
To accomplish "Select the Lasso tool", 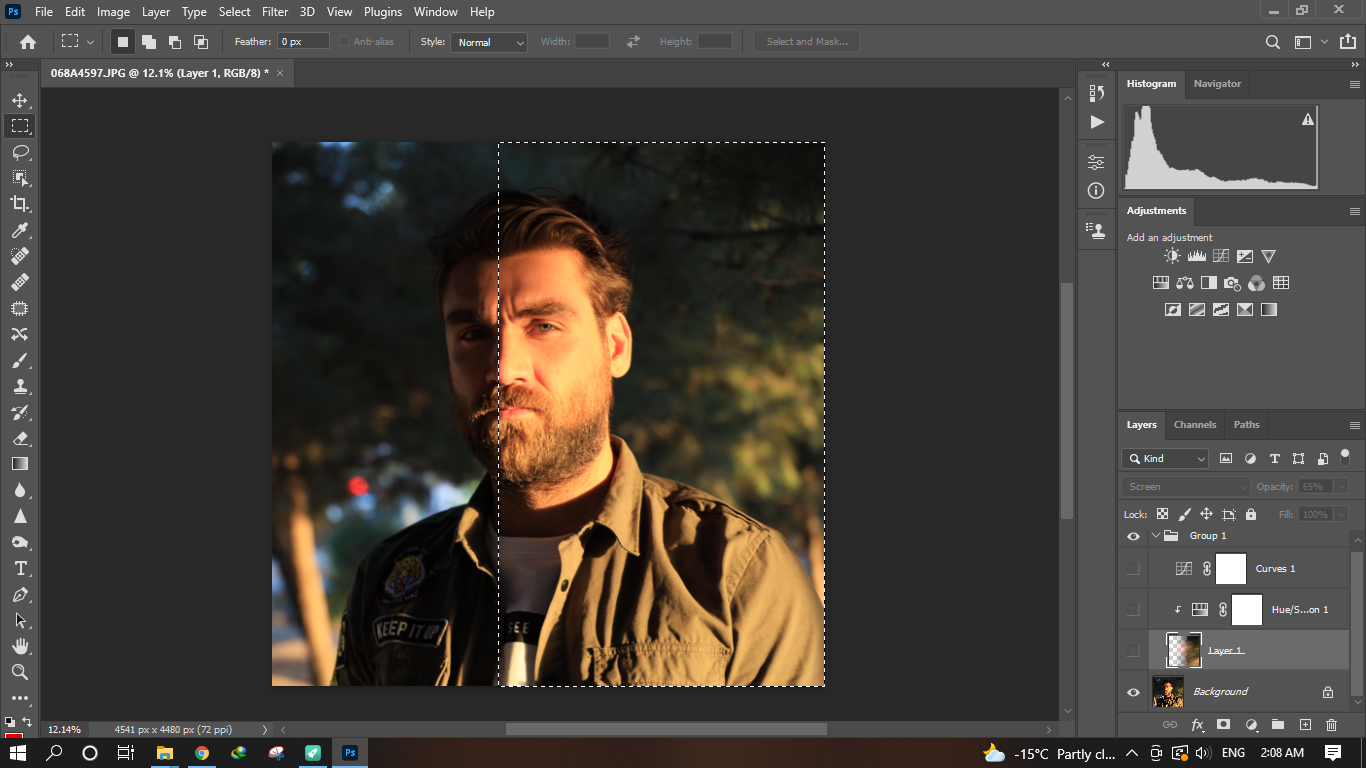I will point(20,152).
